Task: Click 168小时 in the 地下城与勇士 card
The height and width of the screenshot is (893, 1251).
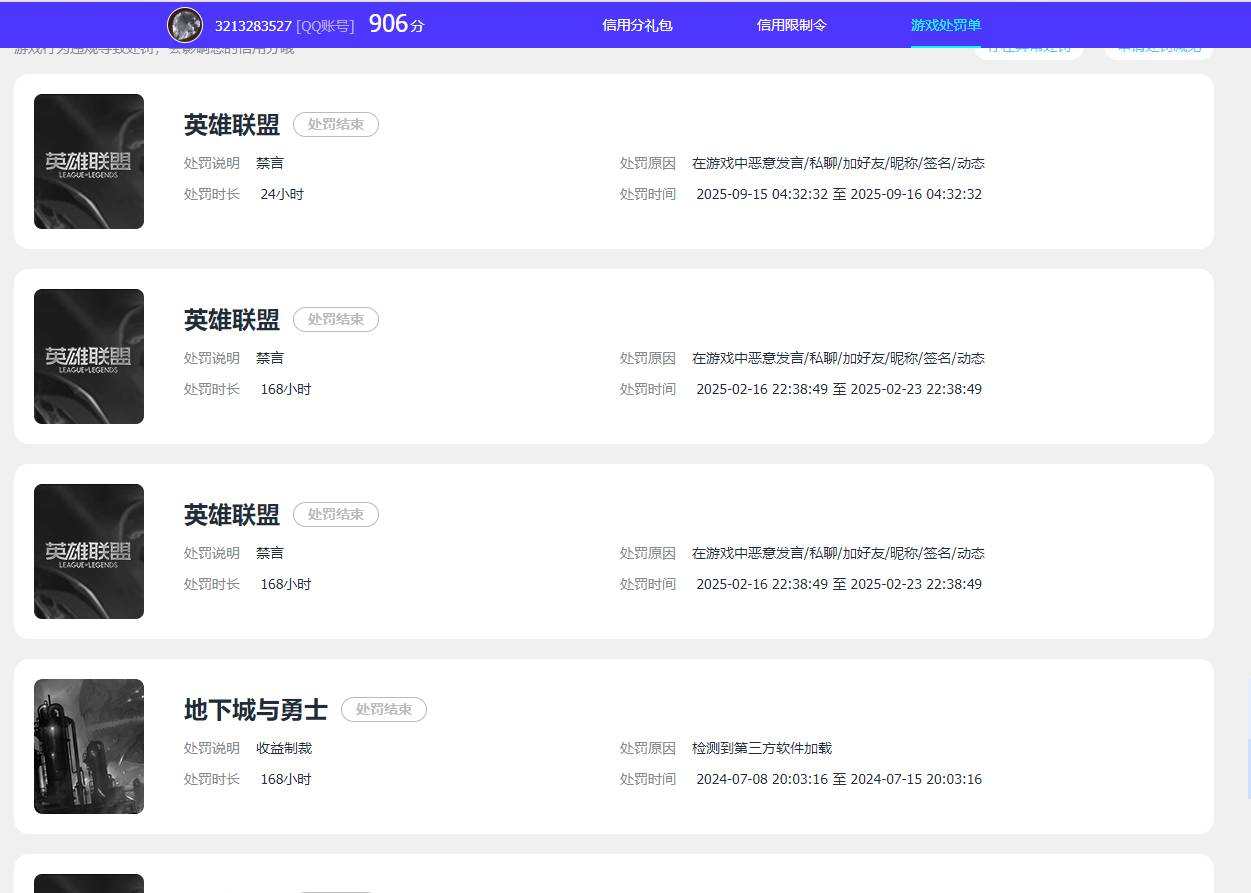Action: 286,779
